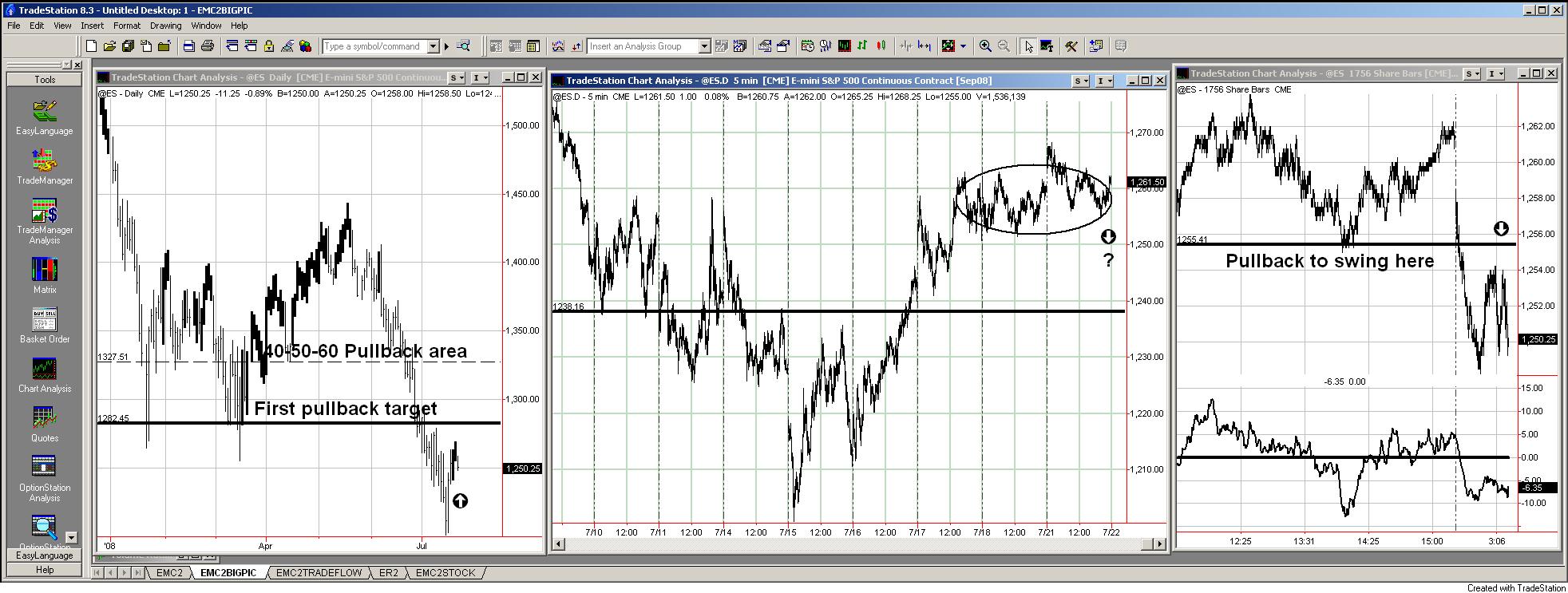The width and height of the screenshot is (1568, 593).
Task: Click the OHLC bar type icon
Action: tap(862, 46)
